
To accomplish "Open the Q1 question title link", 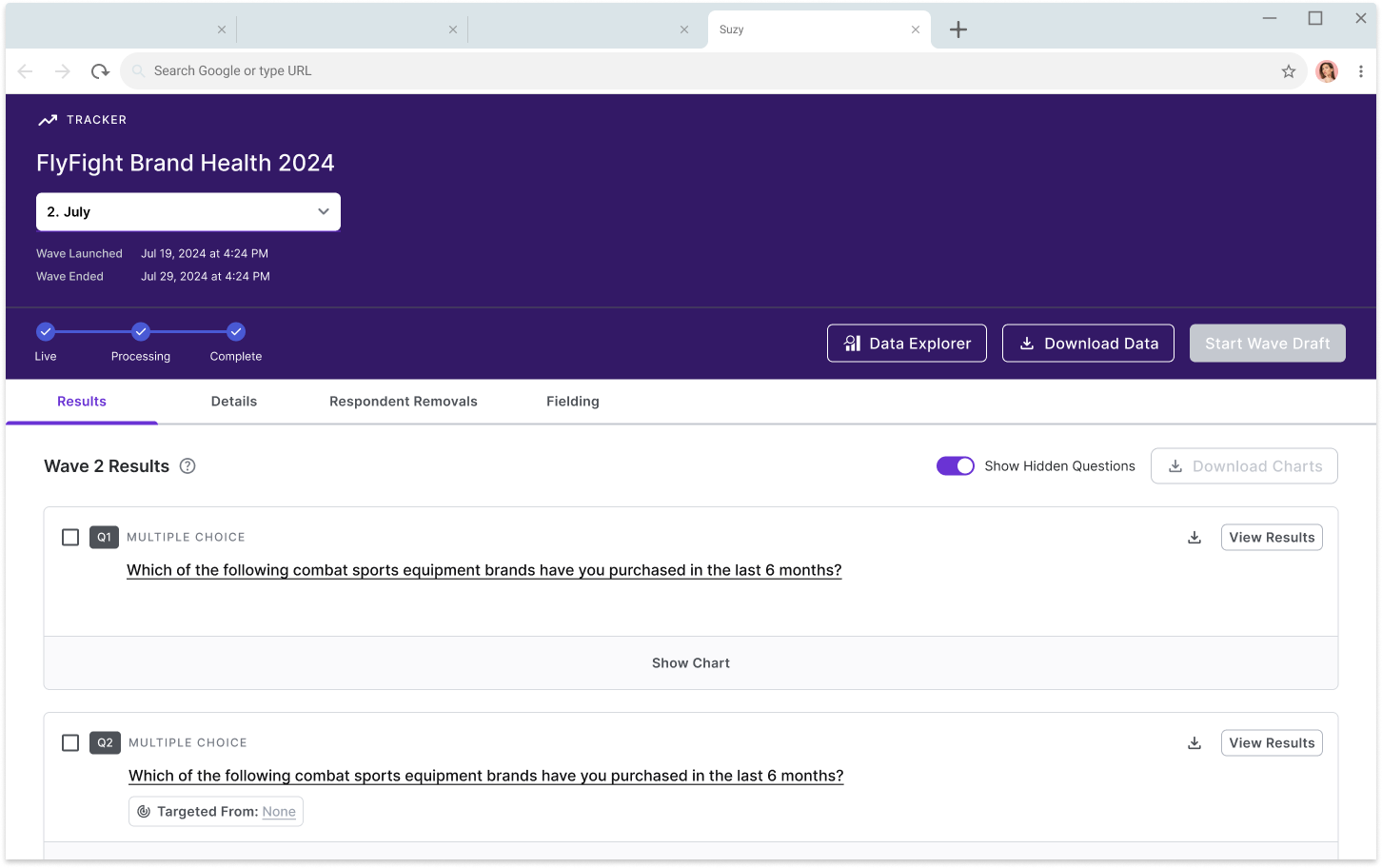I will coord(484,570).
